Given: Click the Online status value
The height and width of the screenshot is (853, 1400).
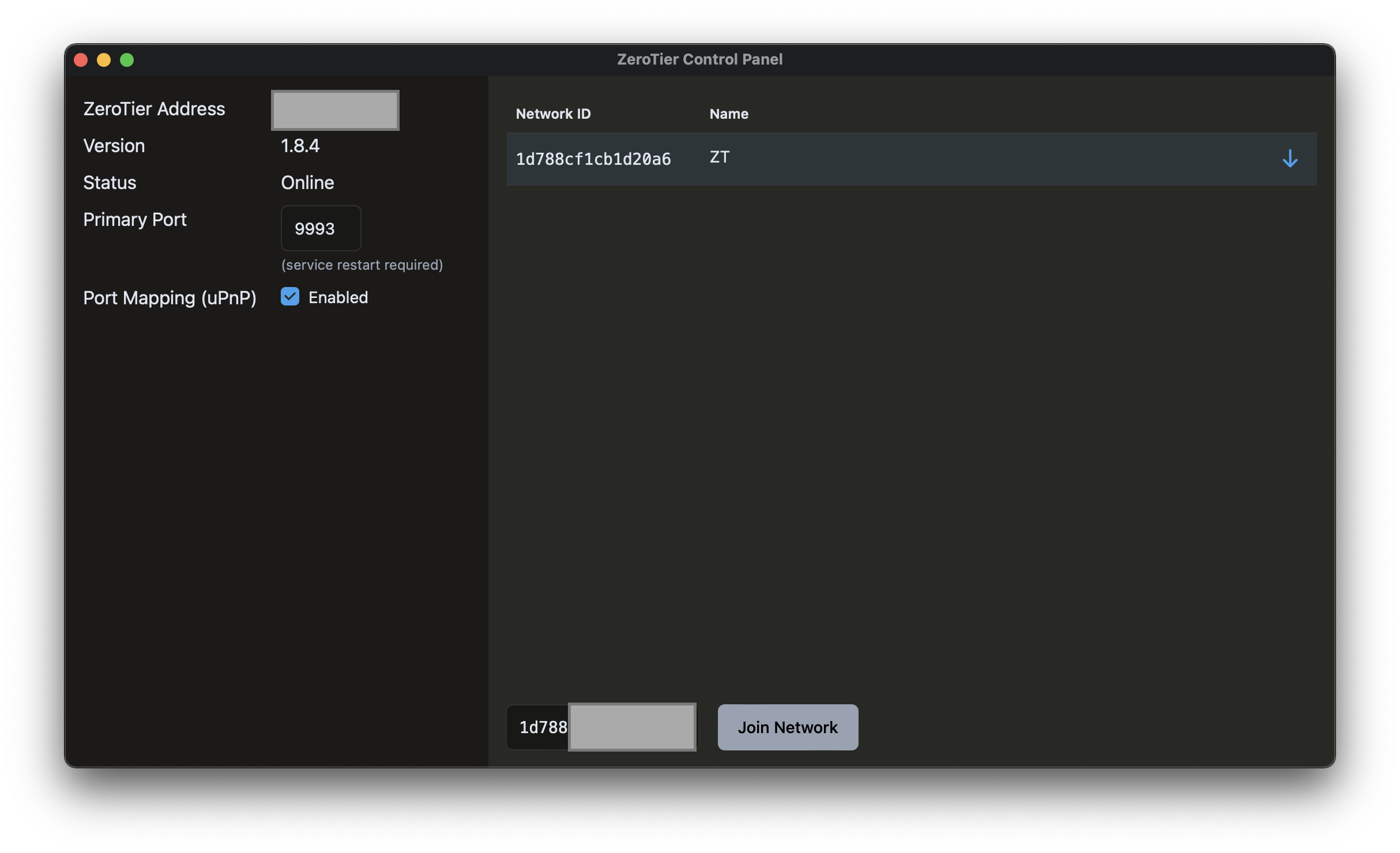Looking at the screenshot, I should [307, 183].
